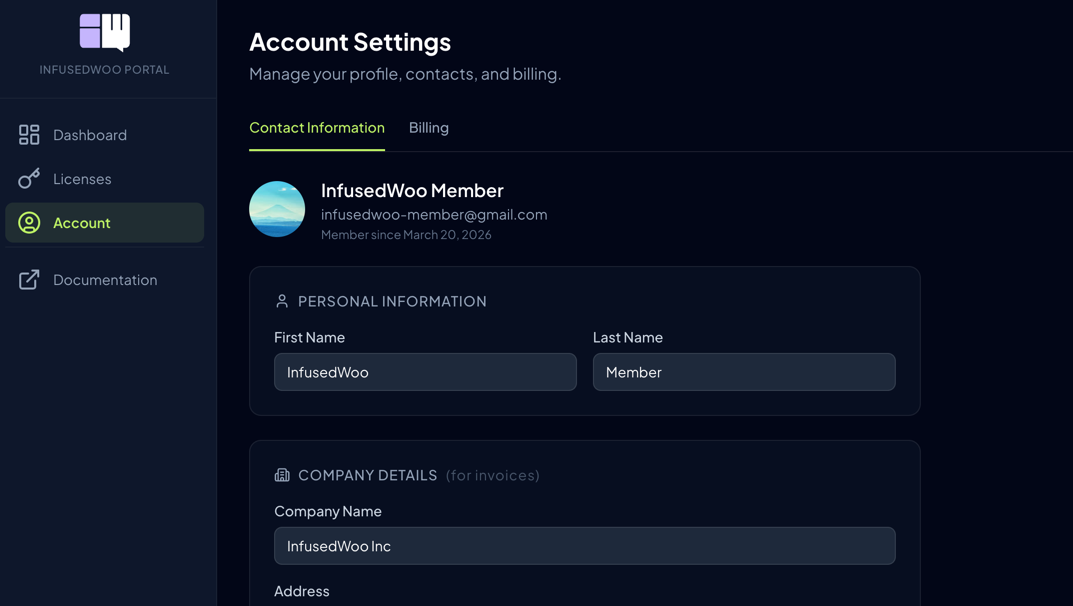1073x606 pixels.
Task: Click the Company Name field
Action: point(584,545)
